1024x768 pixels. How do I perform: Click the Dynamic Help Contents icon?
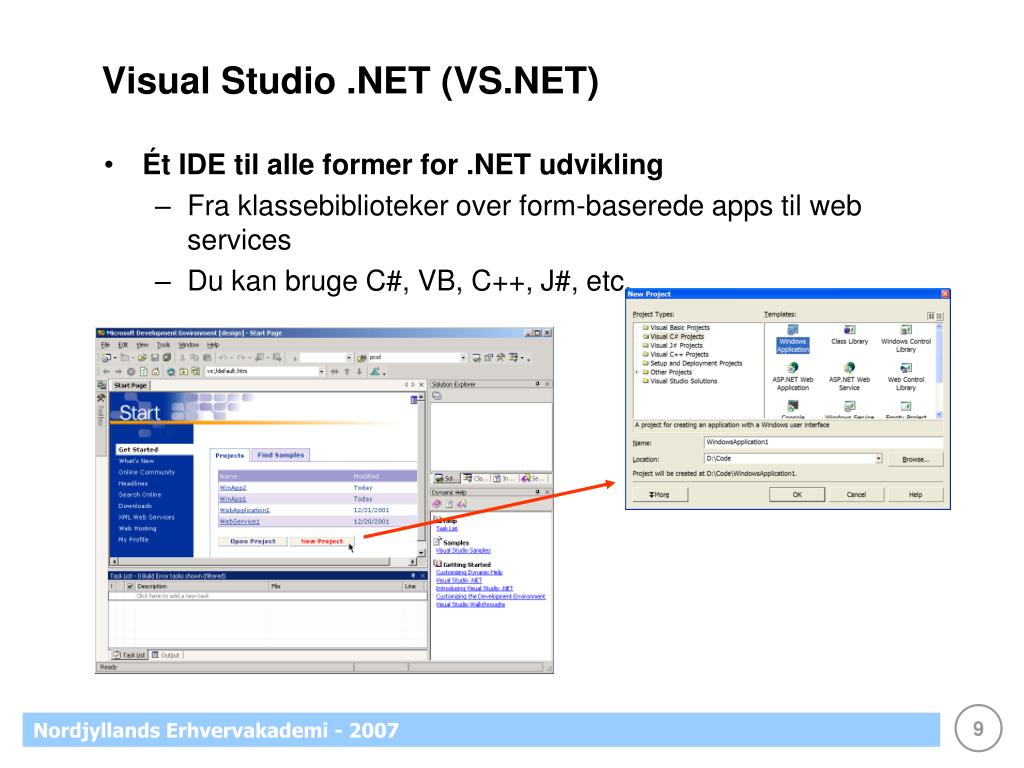437,504
